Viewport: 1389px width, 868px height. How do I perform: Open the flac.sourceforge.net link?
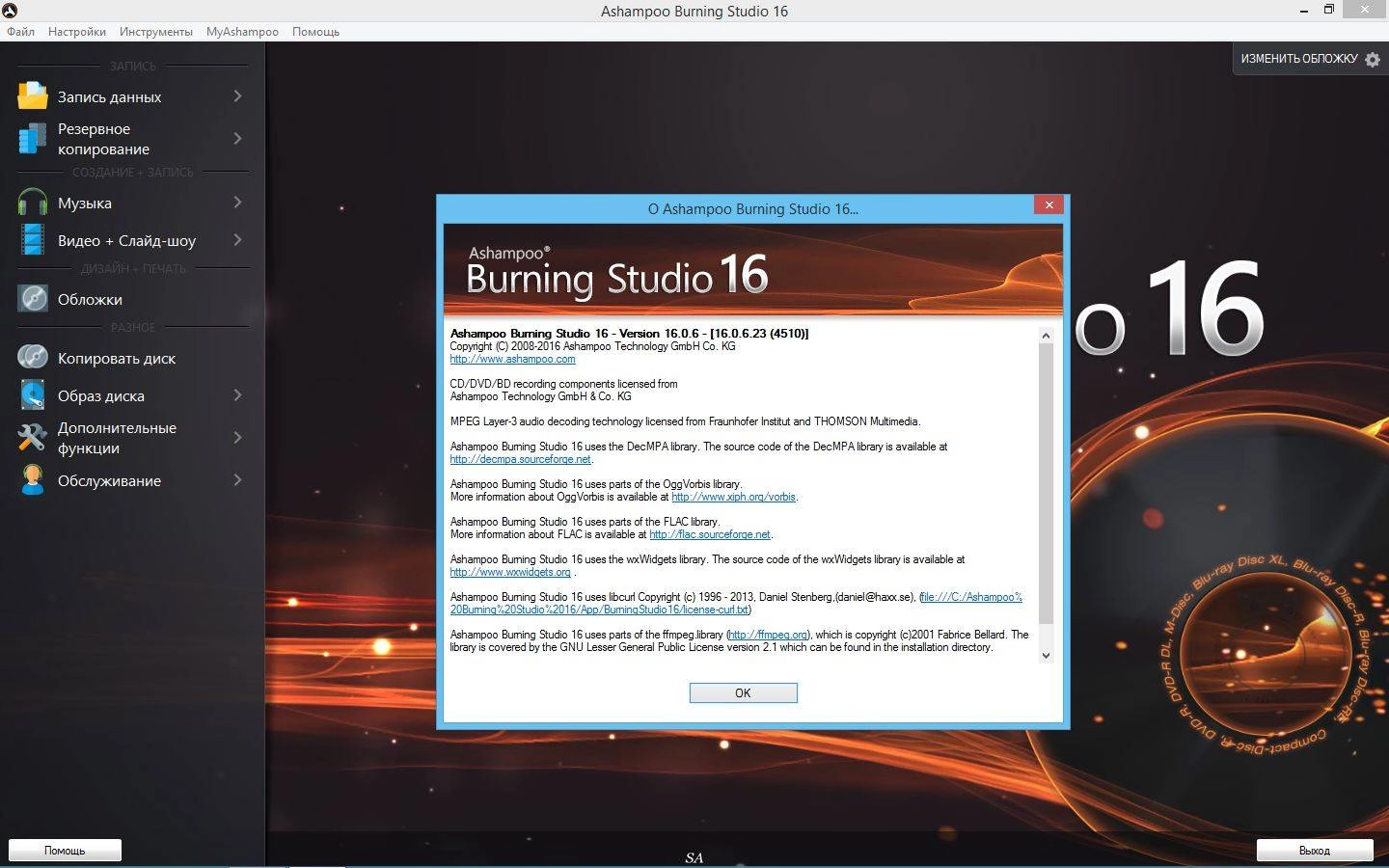coord(710,534)
